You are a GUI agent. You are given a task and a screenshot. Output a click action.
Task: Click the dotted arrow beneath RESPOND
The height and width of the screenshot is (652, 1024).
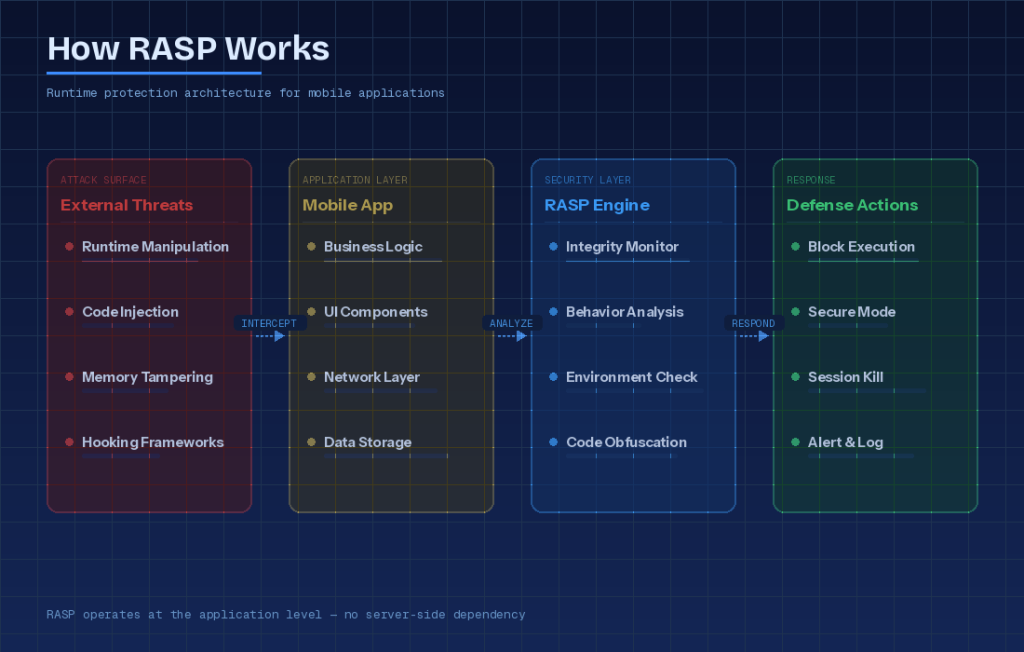click(753, 336)
